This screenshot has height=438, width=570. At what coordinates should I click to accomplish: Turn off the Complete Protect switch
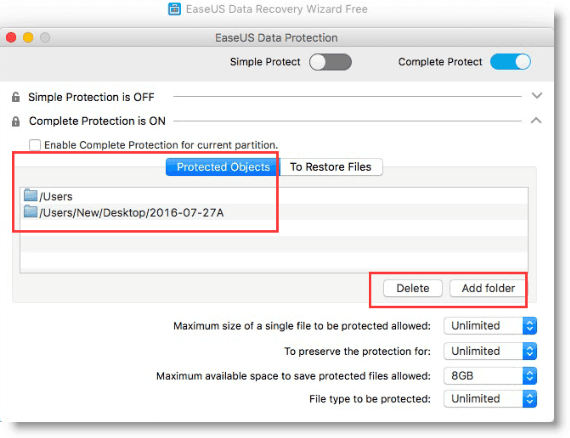click(x=510, y=62)
